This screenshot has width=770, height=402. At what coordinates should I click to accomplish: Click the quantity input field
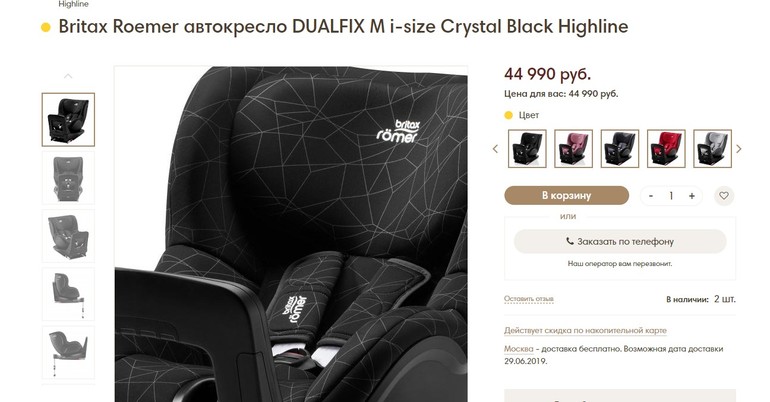tap(671, 196)
